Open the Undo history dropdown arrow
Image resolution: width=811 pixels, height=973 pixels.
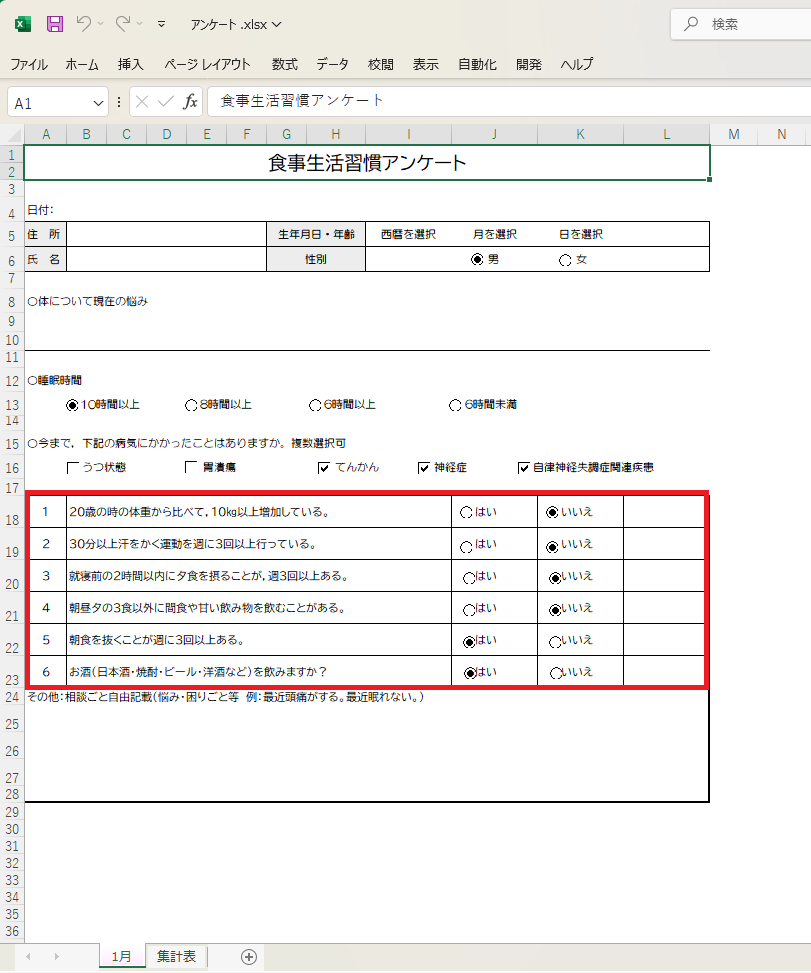click(x=101, y=24)
